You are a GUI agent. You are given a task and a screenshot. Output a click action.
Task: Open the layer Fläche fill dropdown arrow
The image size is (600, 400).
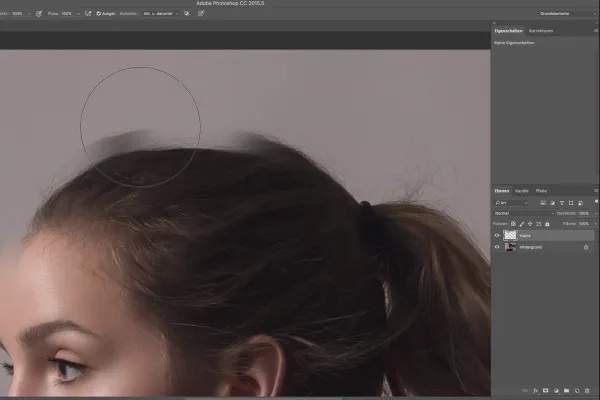(x=596, y=224)
